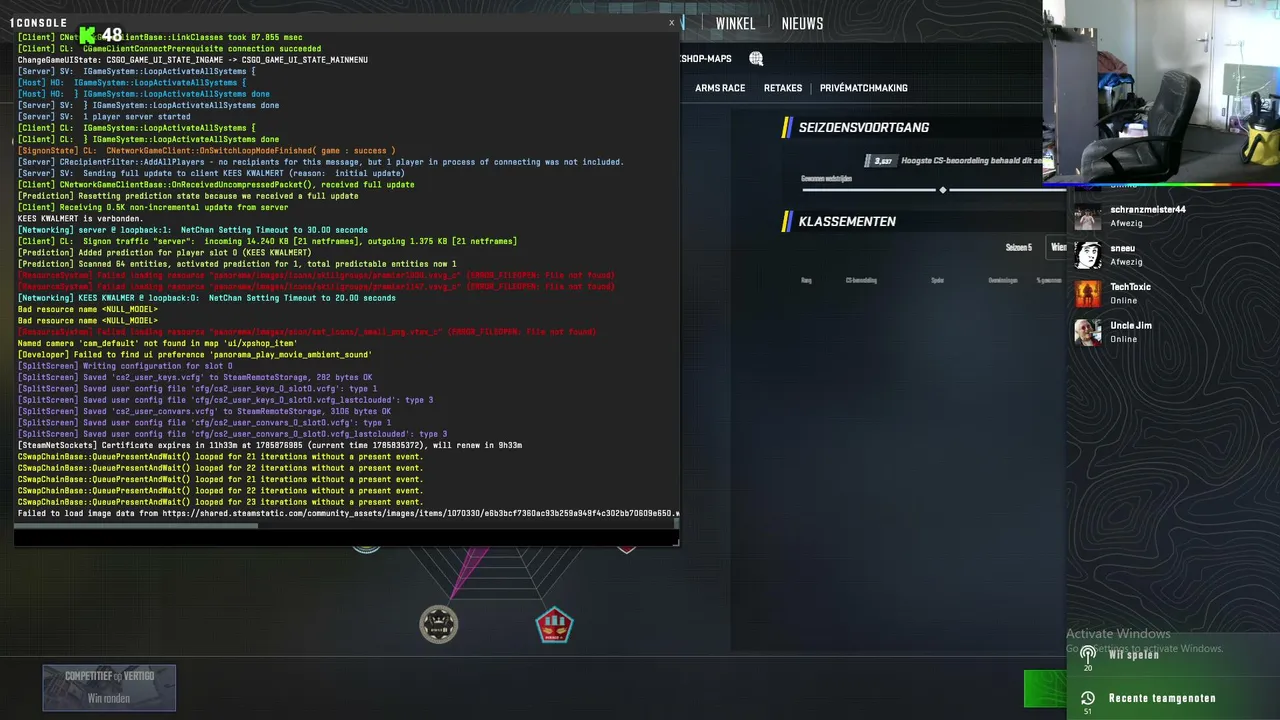Screen dimensions: 1280x720
Task: Click the "[Developer] Failed to find ui preference" line
Action: (x=195, y=354)
